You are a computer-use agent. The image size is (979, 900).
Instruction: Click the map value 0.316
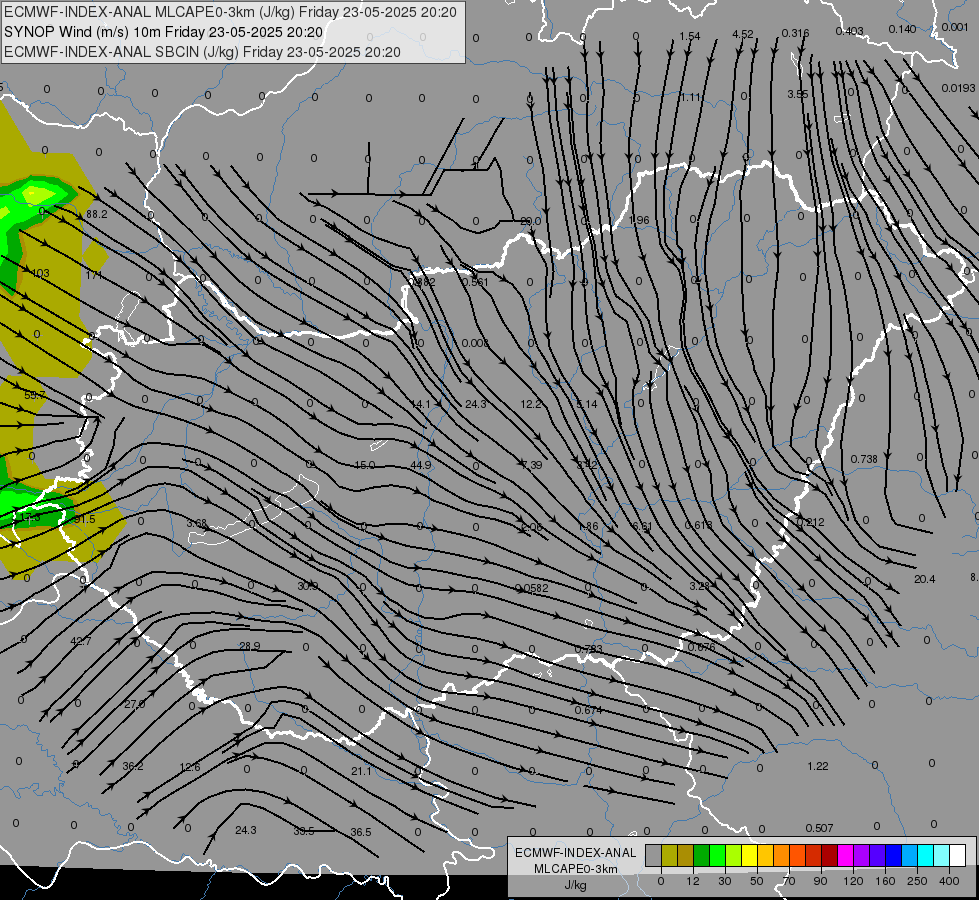(795, 33)
